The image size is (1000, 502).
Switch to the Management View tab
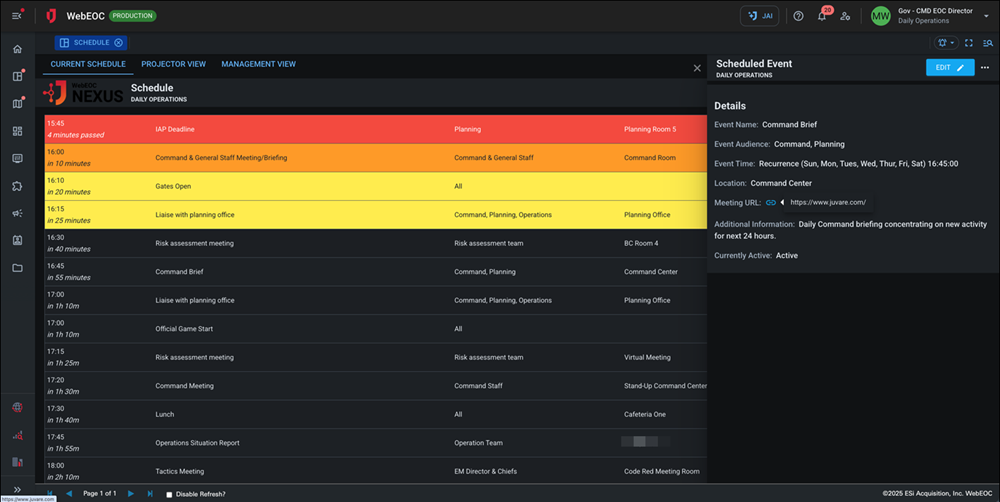[x=258, y=64]
